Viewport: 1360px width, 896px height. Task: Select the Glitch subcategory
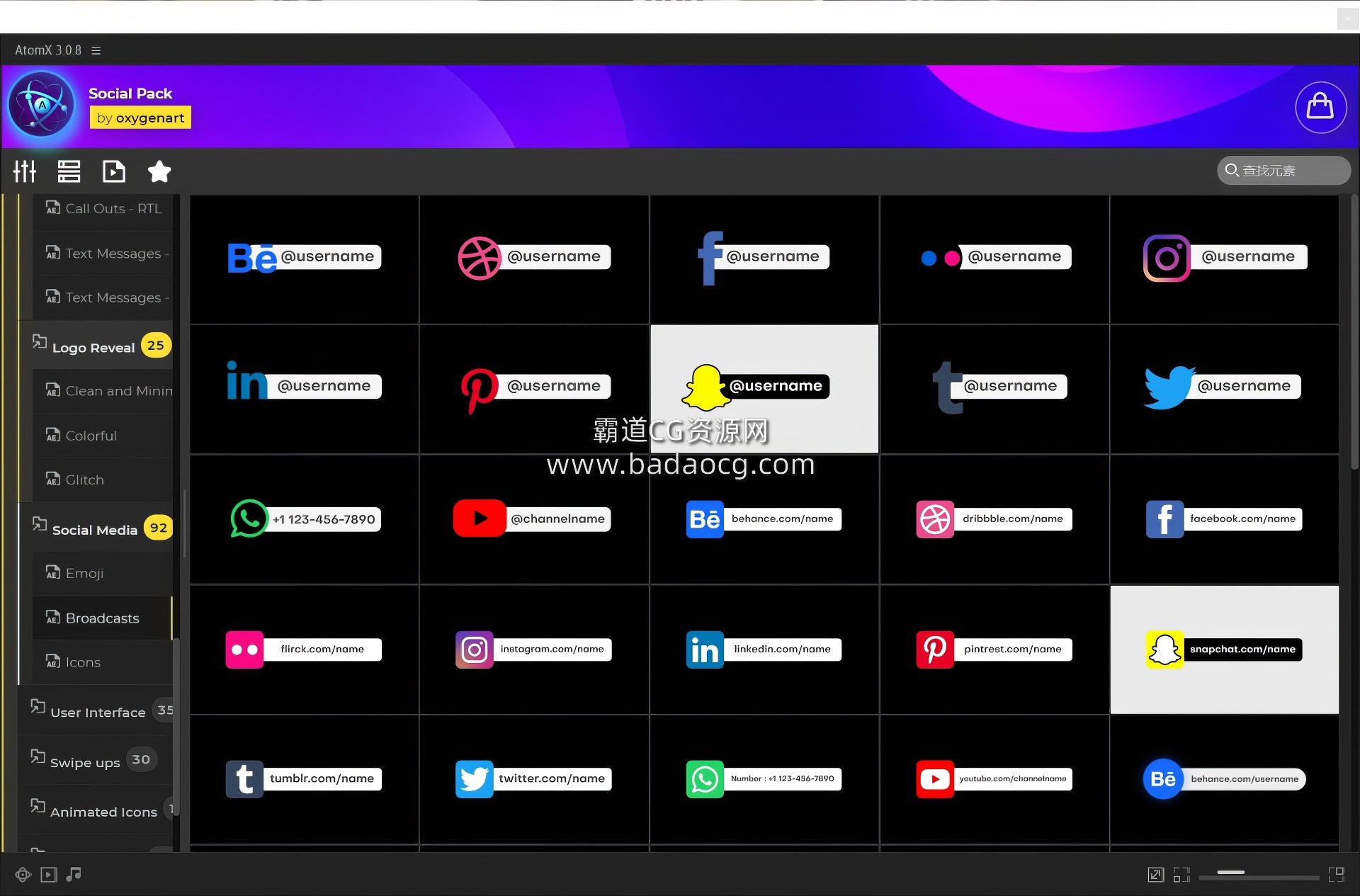click(x=103, y=480)
